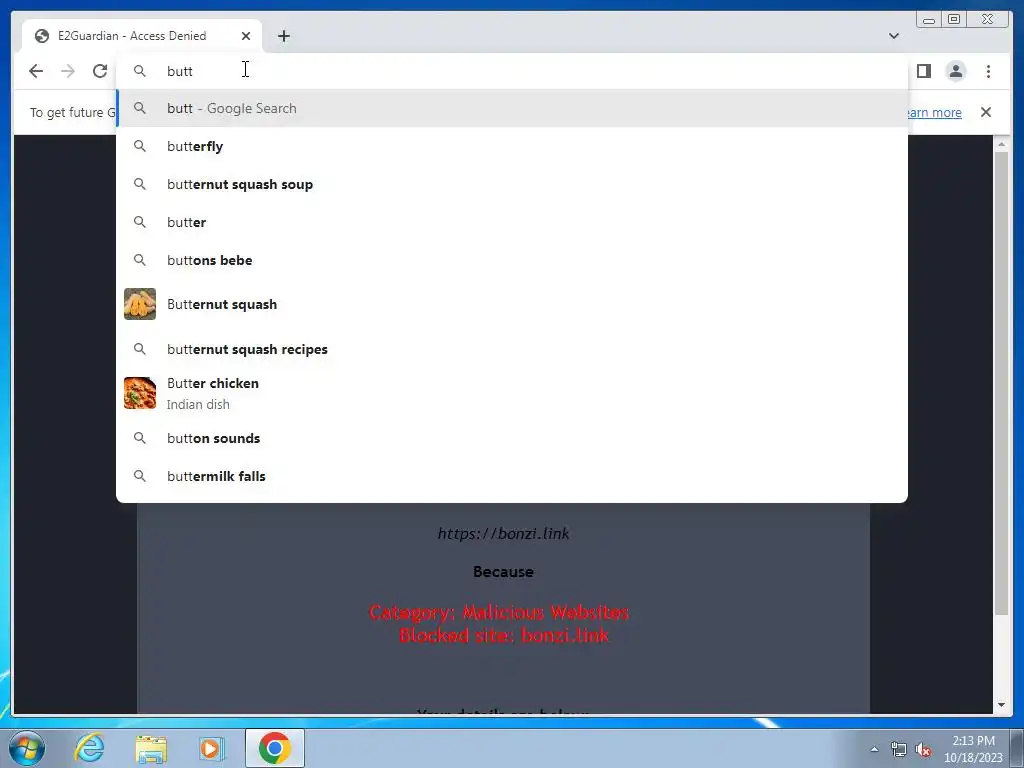The width and height of the screenshot is (1024, 768).
Task: Click into the address bar containing butt
Action: 512,71
